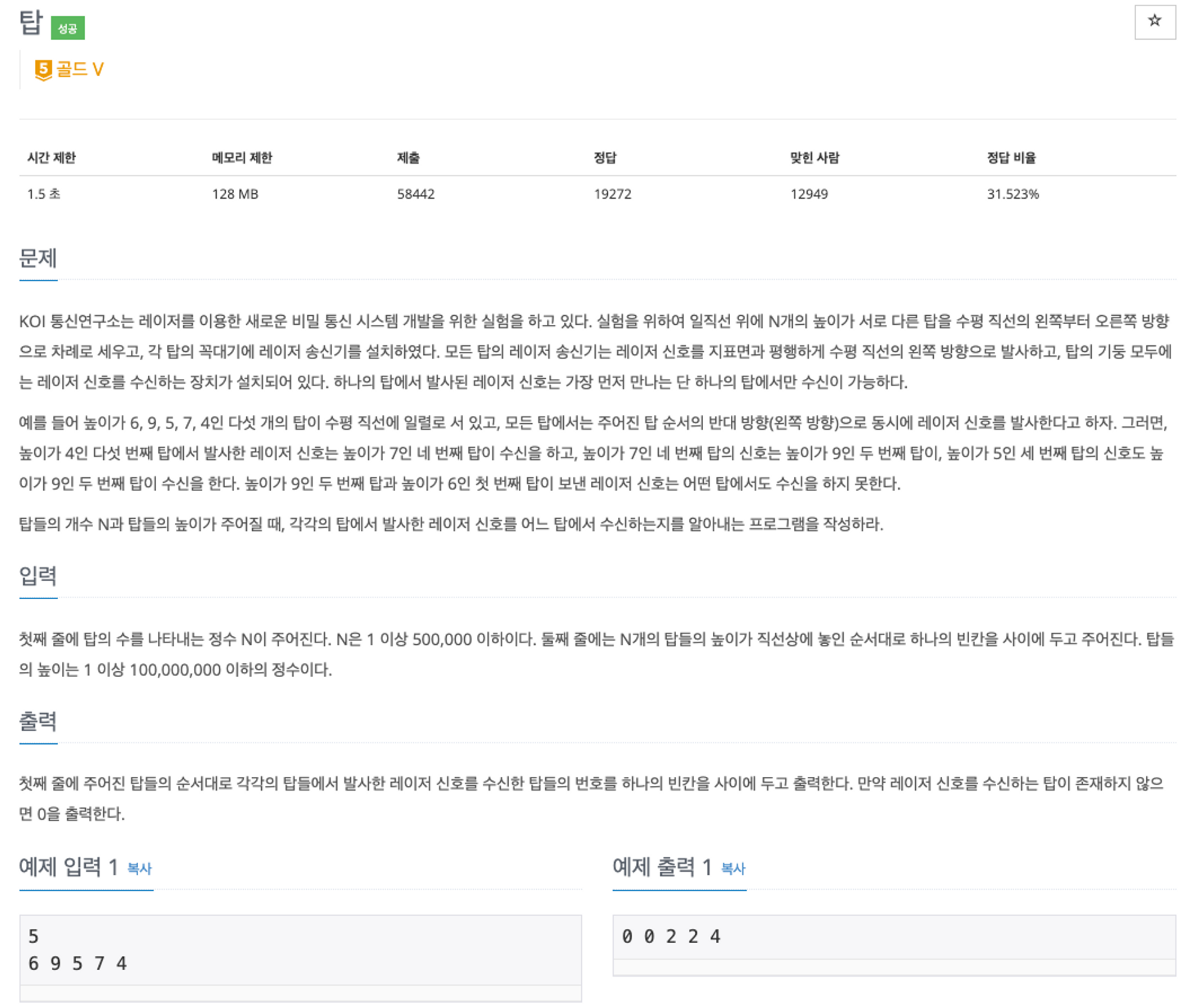The height and width of the screenshot is (1008, 1201).
Task: Click the sample output box showing 0 0 2 2 4
Action: click(894, 937)
